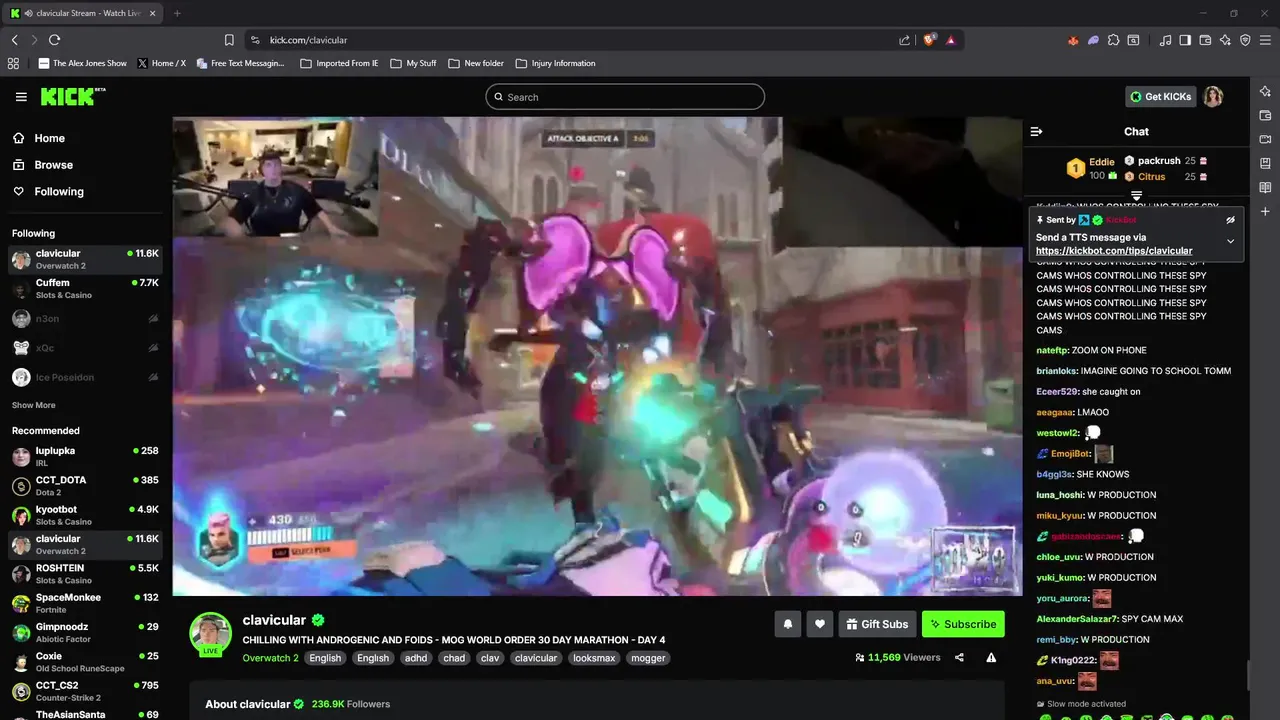Screen dimensions: 1280x720
Task: Click the mogger tag
Action: [648, 658]
